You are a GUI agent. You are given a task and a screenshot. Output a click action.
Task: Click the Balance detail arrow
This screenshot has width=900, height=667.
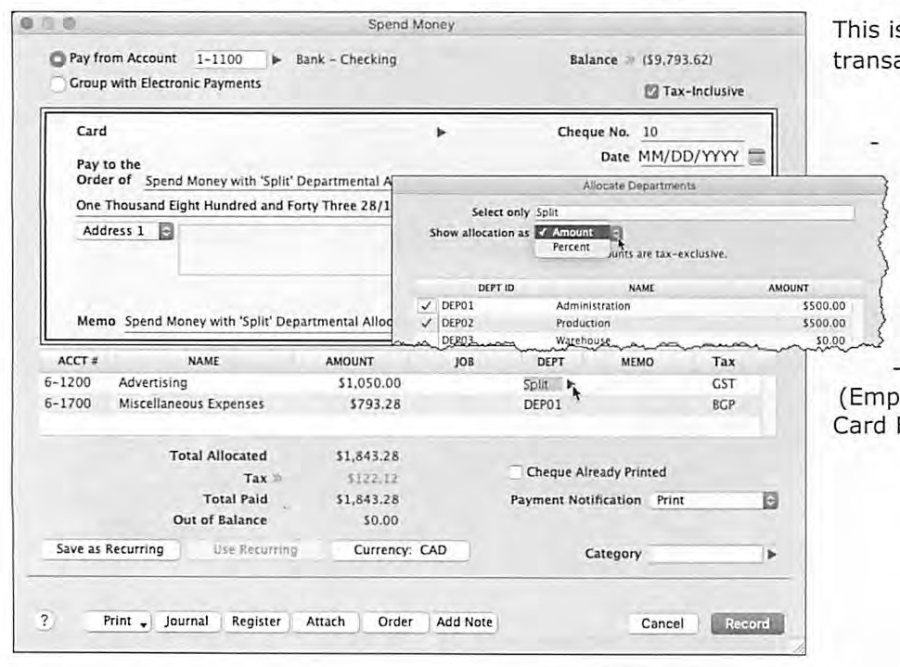point(630,60)
